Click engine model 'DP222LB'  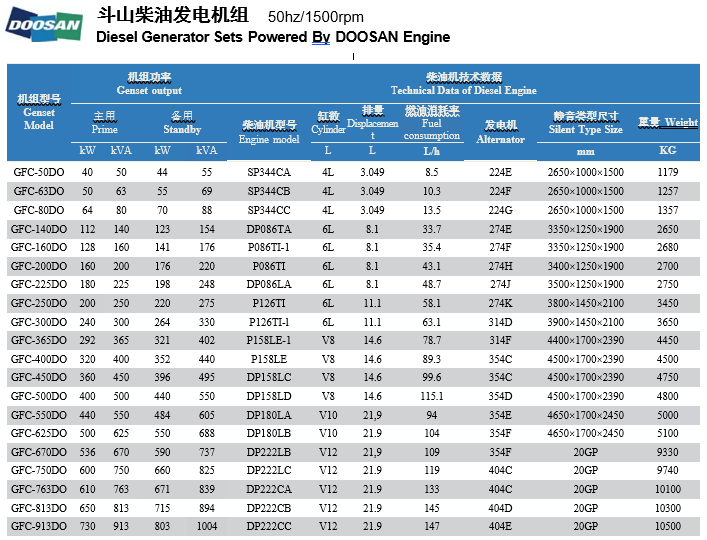point(269,452)
